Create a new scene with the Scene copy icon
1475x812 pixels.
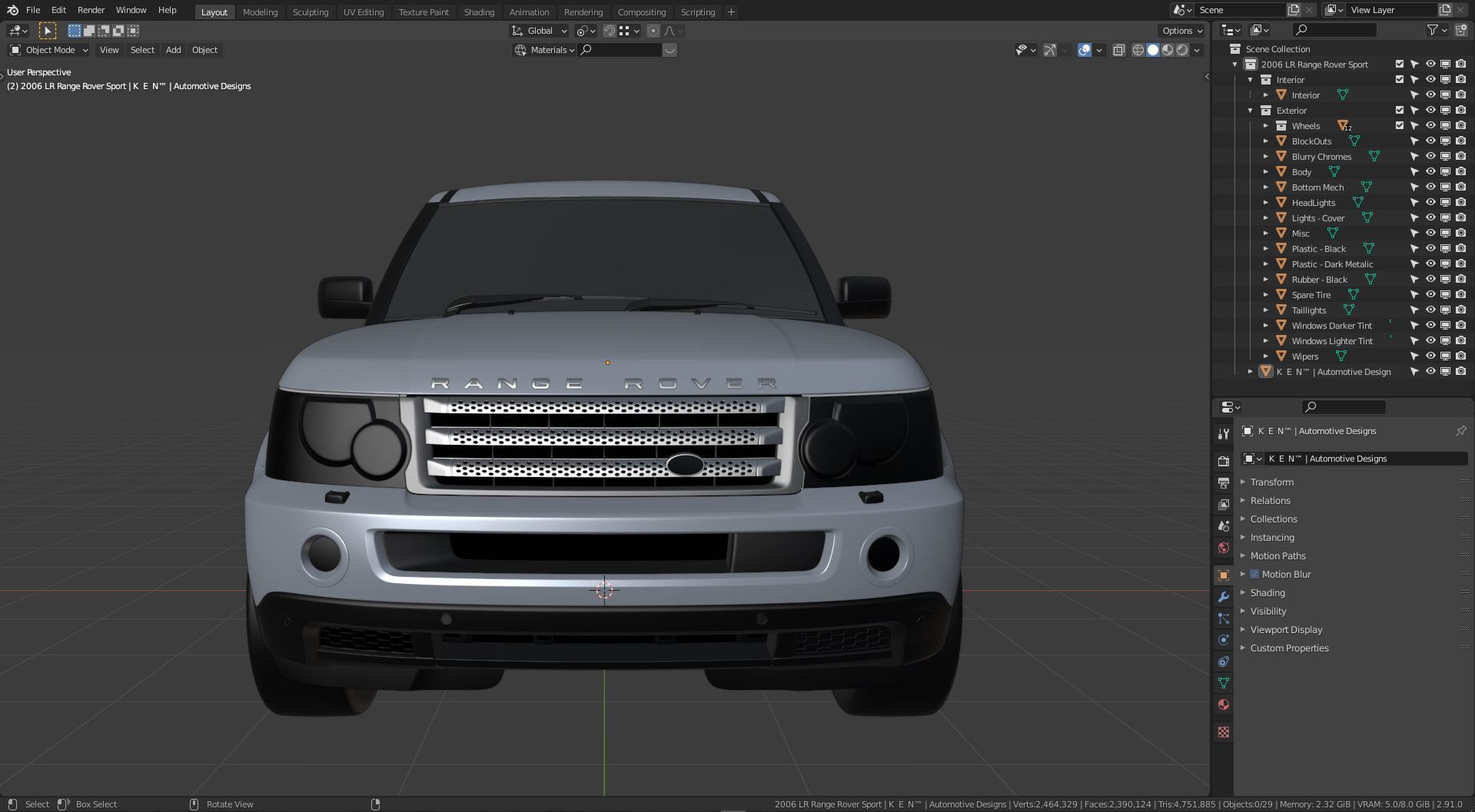1294,10
